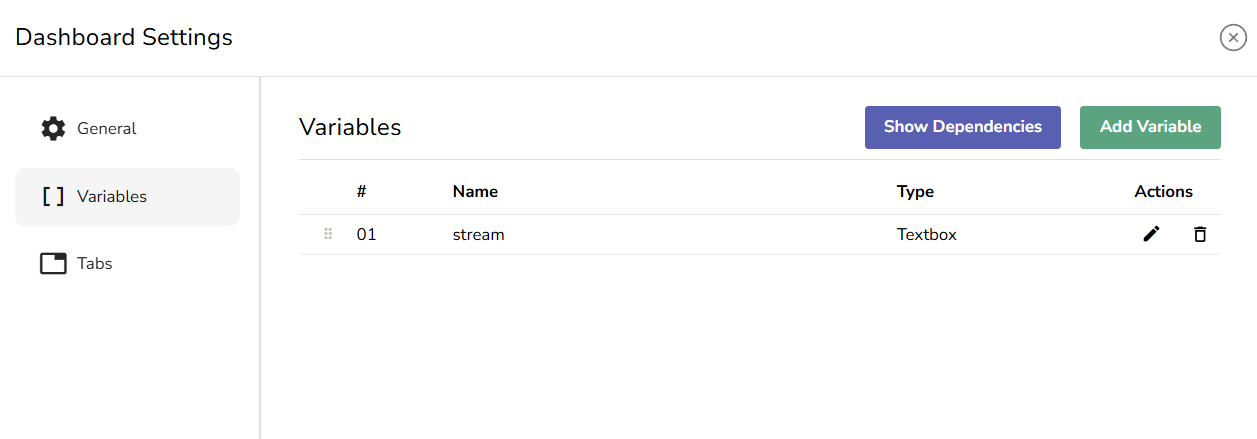Screen dimensions: 1257x439
Task: Close the Dashboard Settings dialog
Action: [1233, 38]
